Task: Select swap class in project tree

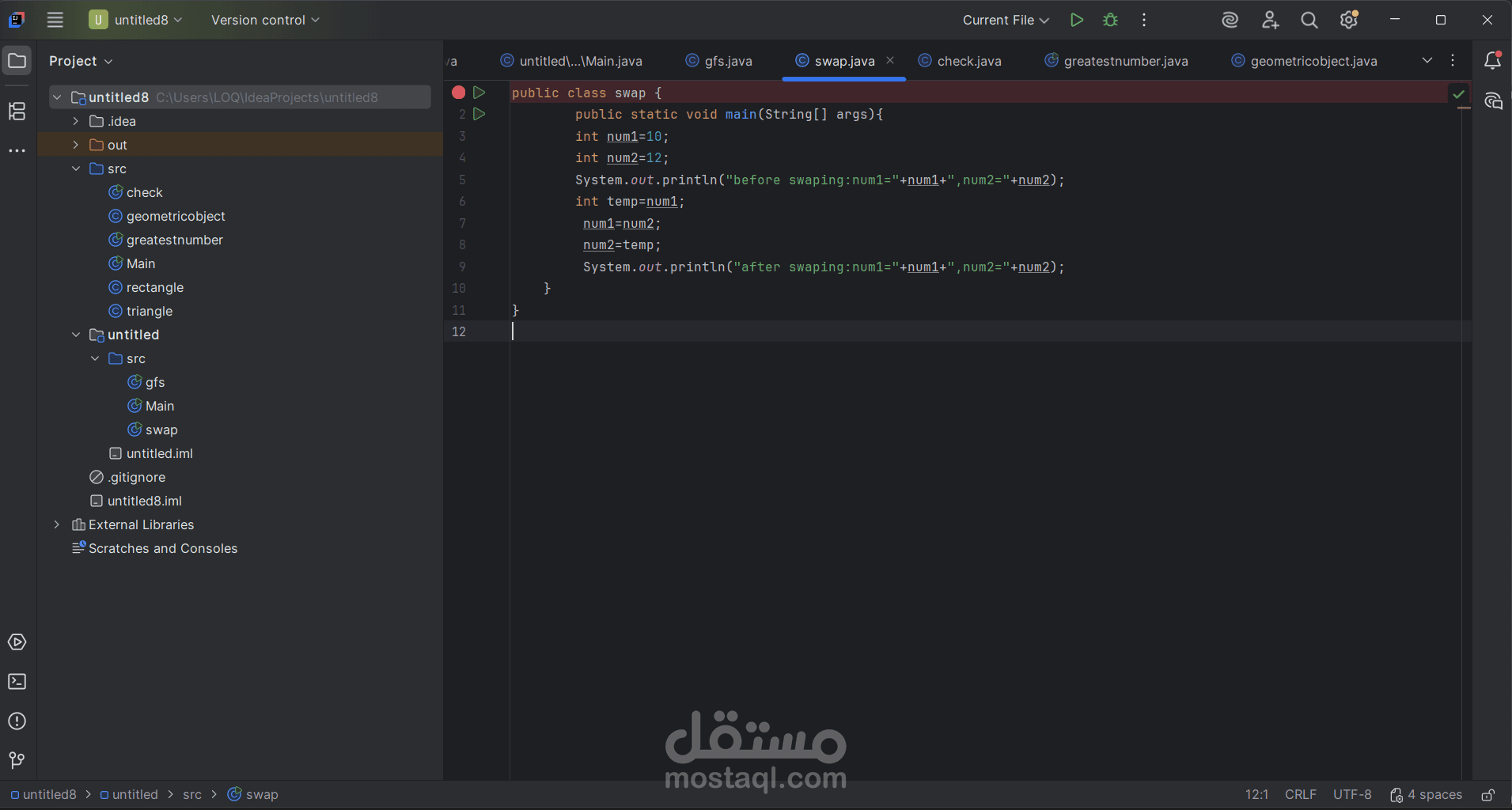Action: (x=161, y=430)
